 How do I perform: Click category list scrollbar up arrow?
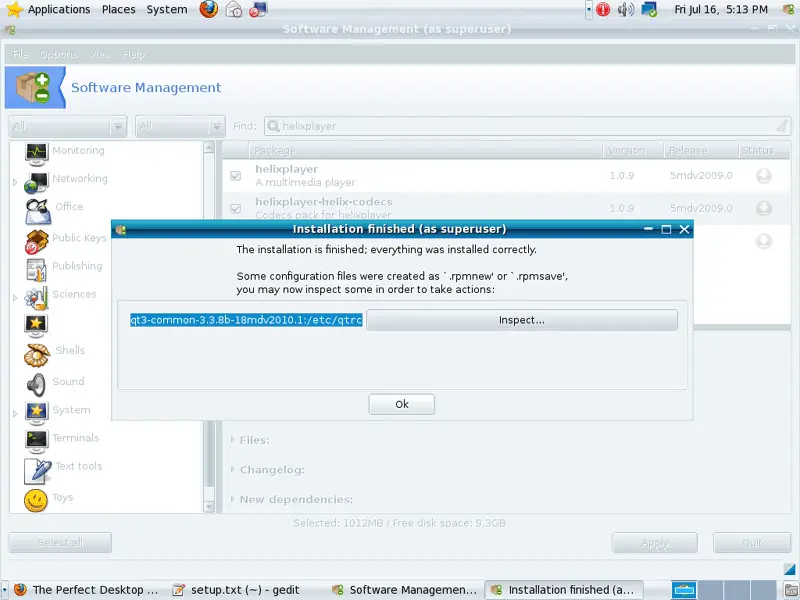coord(209,147)
